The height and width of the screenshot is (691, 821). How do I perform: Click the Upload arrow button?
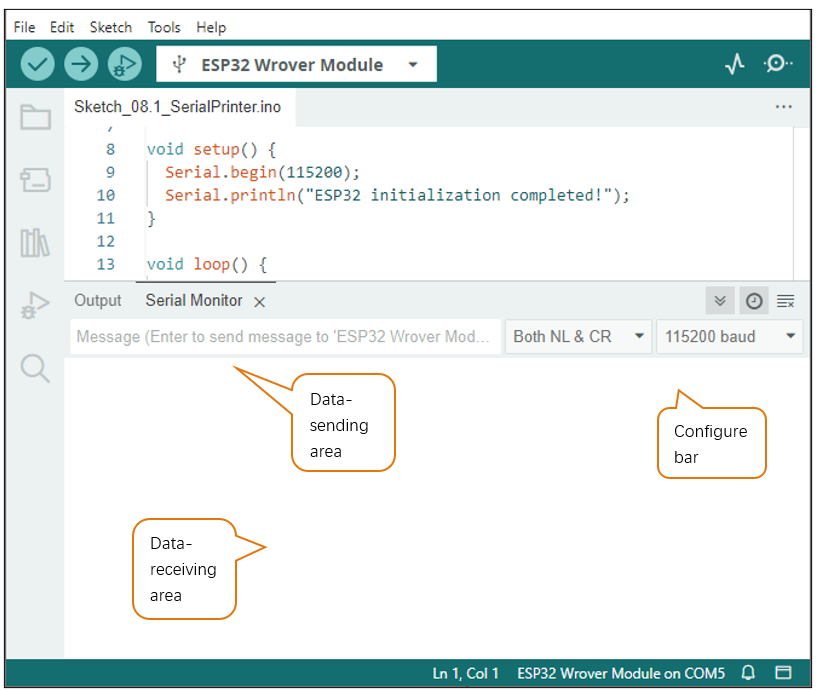click(81, 64)
